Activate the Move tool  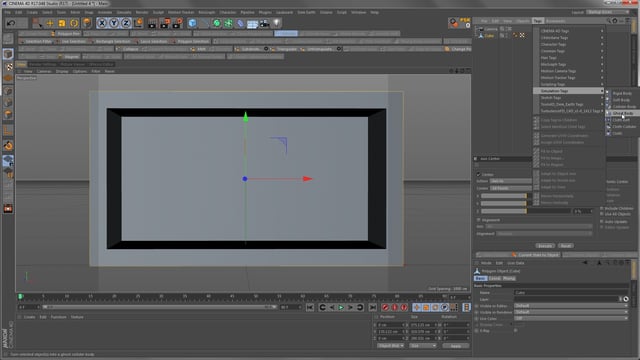[x=50, y=23]
